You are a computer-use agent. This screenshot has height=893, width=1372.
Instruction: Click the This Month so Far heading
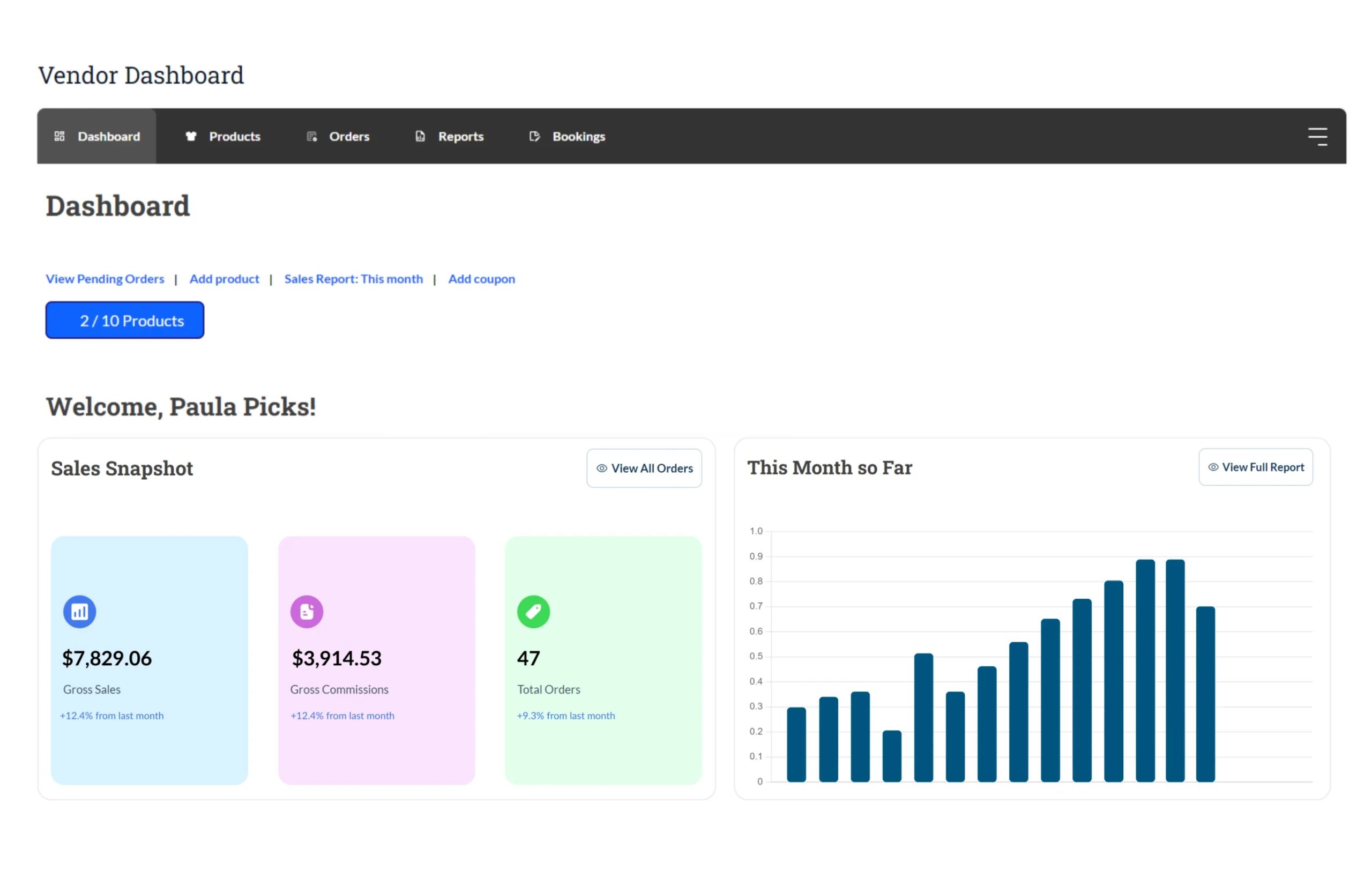click(x=829, y=467)
